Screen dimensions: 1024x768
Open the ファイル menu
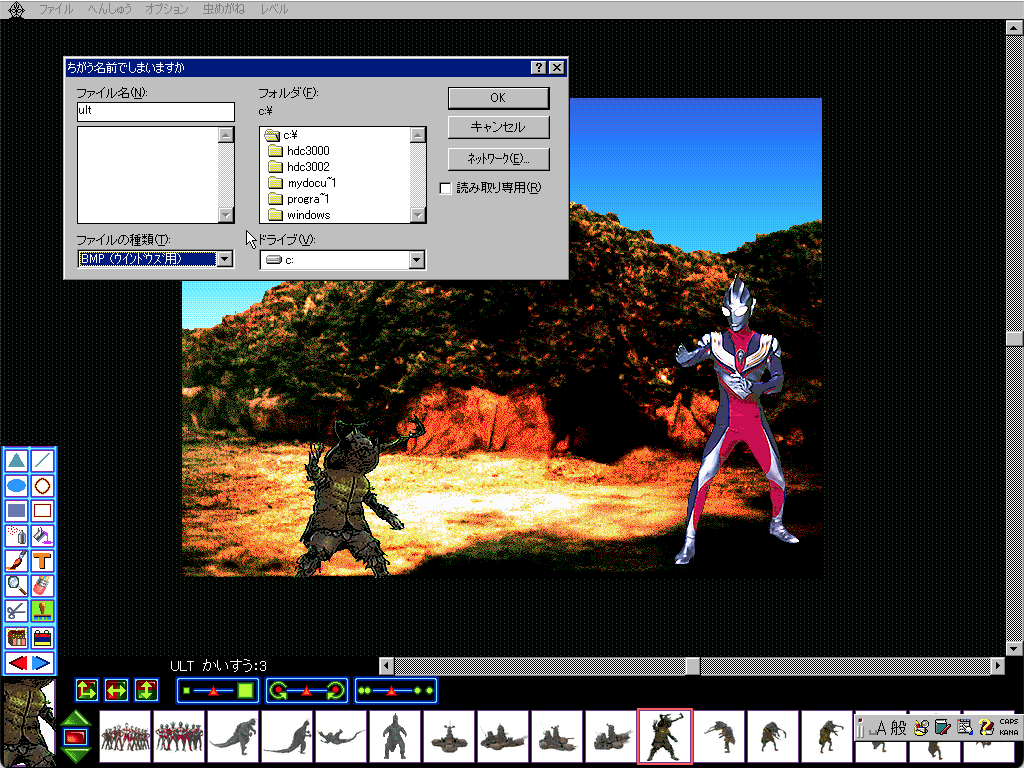(56, 9)
